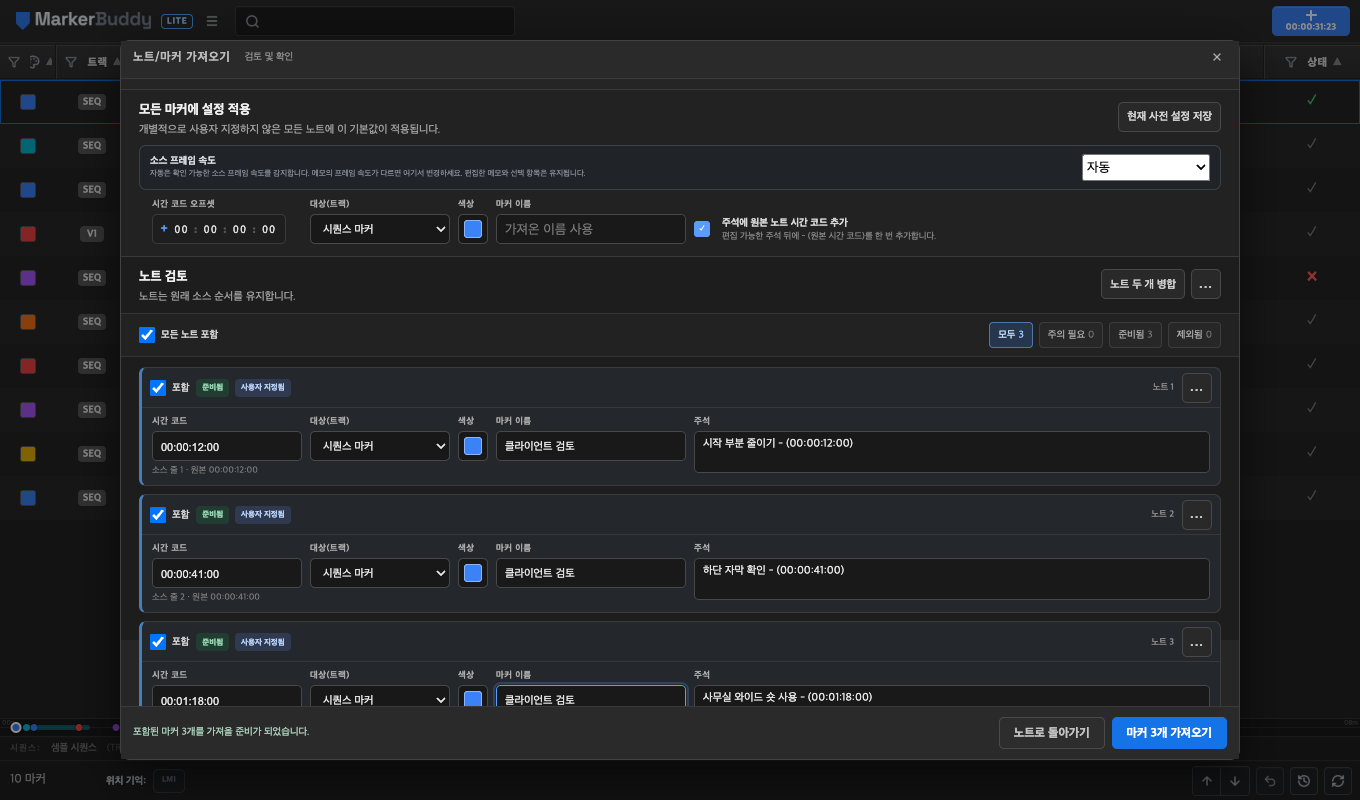
Task: Go to next marker with the down arrow
Action: tap(1235, 781)
